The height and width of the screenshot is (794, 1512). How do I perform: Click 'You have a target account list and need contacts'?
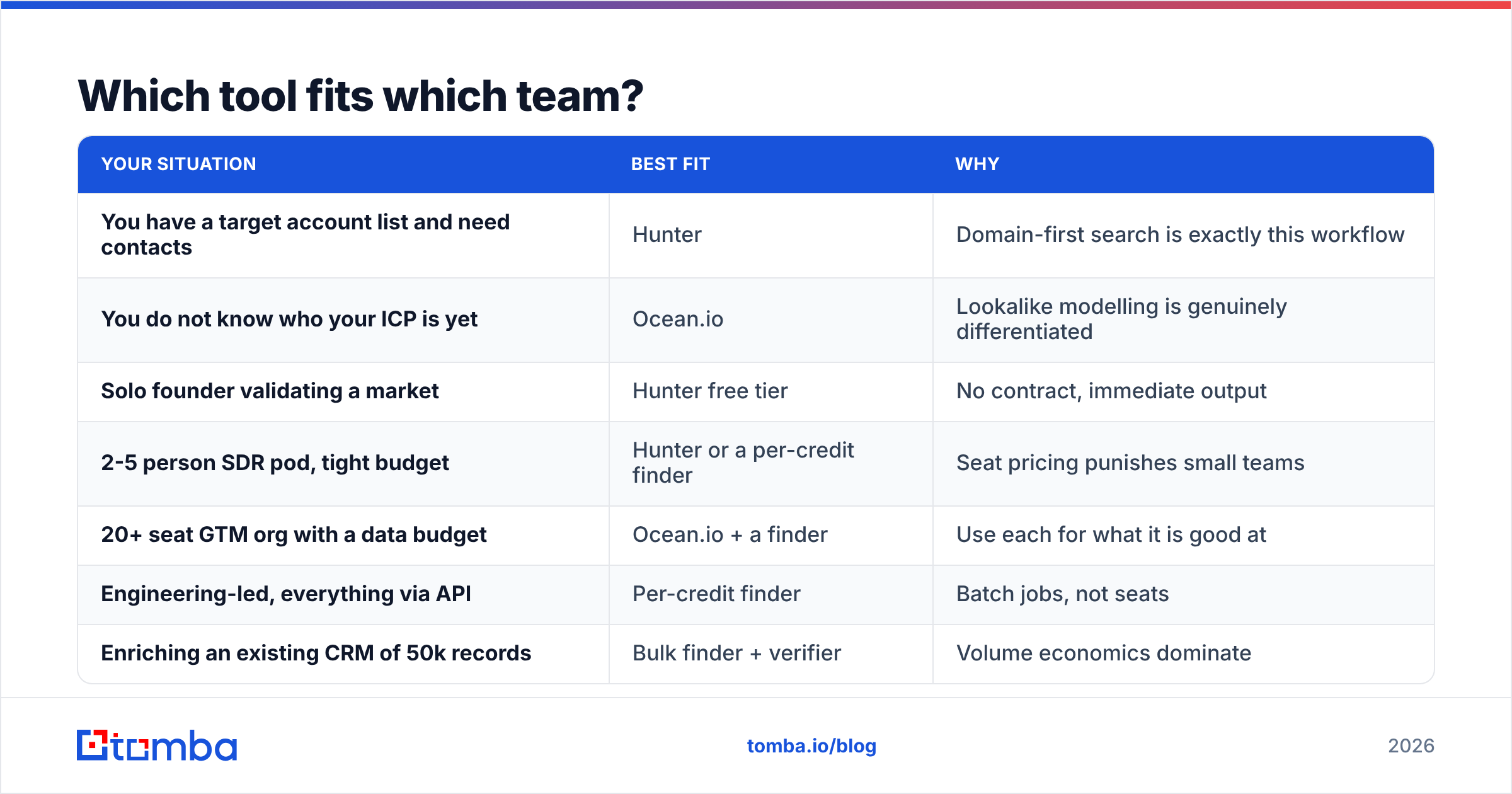(306, 234)
